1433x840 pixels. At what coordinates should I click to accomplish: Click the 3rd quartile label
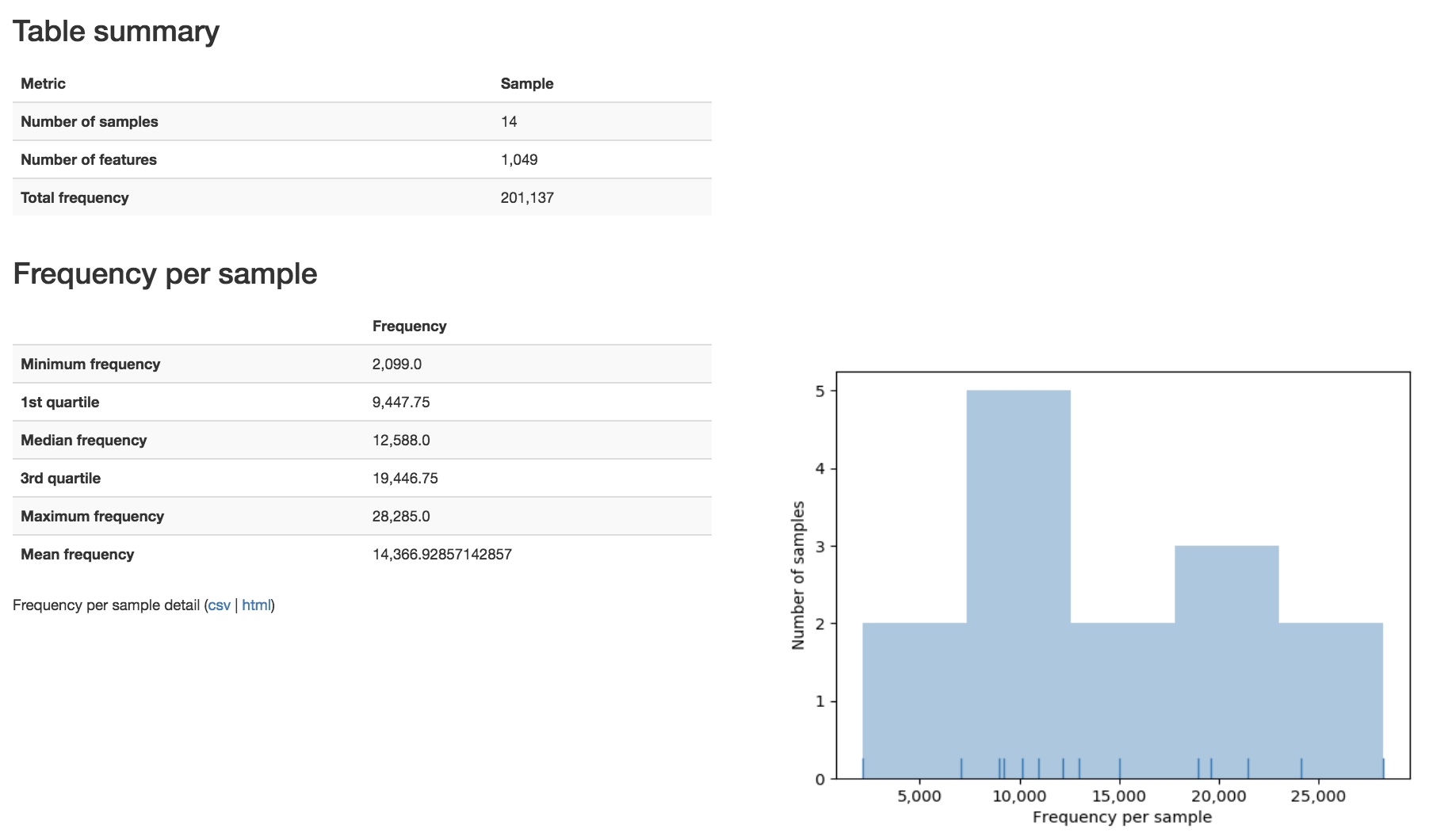(x=60, y=479)
